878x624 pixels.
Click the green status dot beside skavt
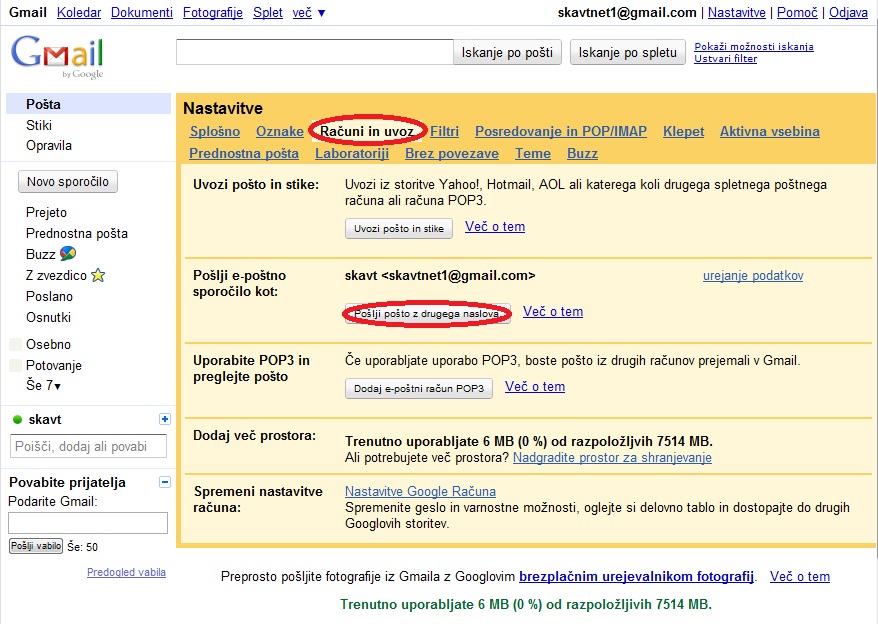(17, 419)
